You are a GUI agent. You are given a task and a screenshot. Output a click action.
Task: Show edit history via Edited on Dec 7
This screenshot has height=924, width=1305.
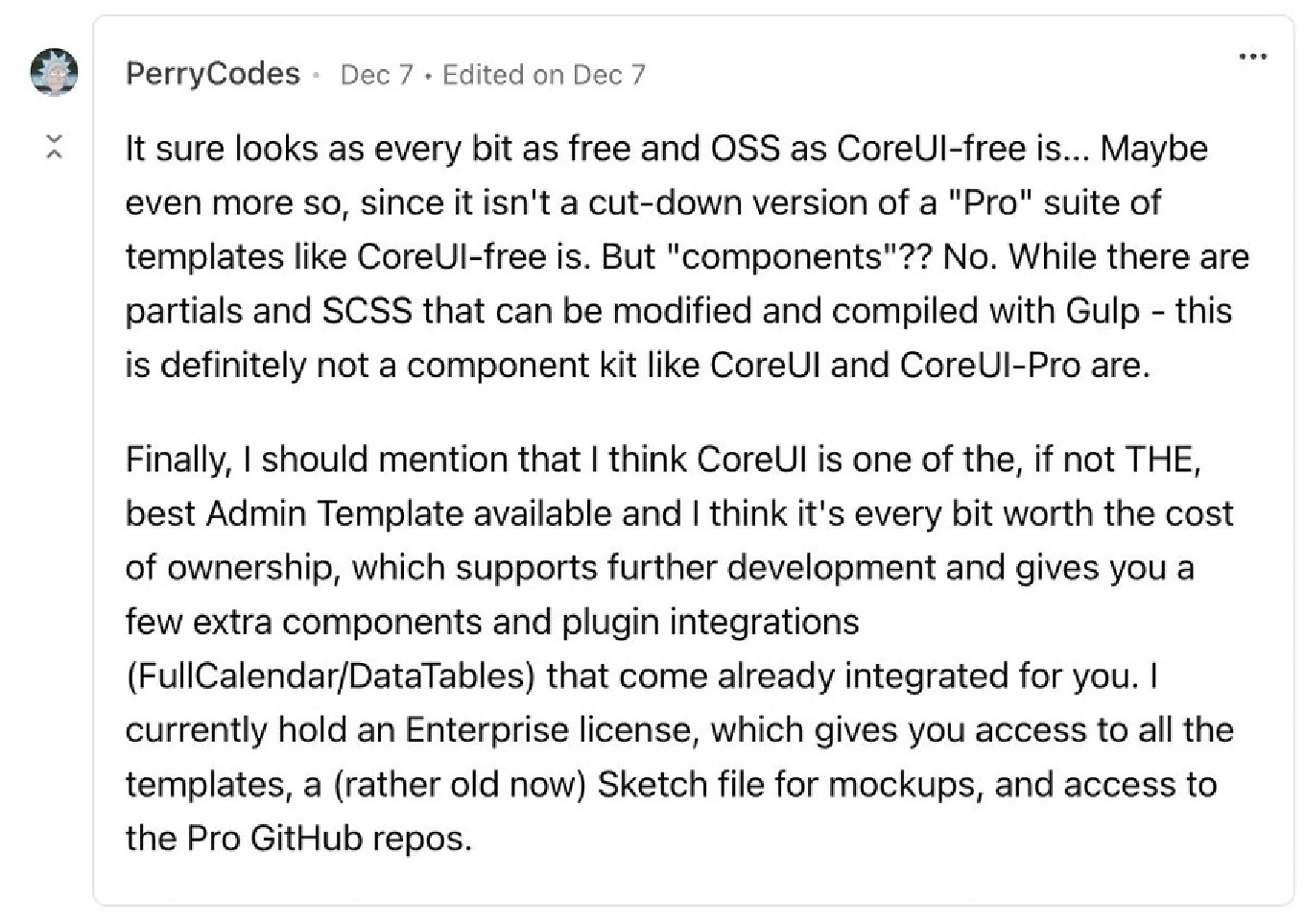point(544,75)
